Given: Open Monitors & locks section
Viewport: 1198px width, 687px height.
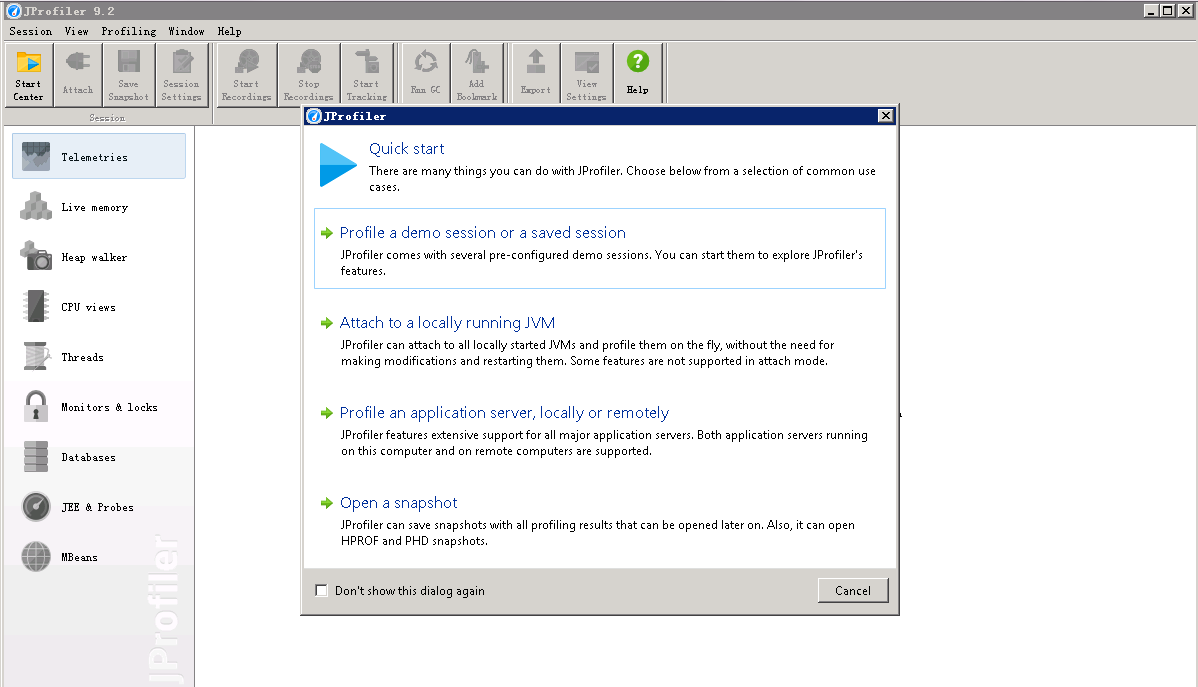Looking at the screenshot, I should (x=99, y=407).
